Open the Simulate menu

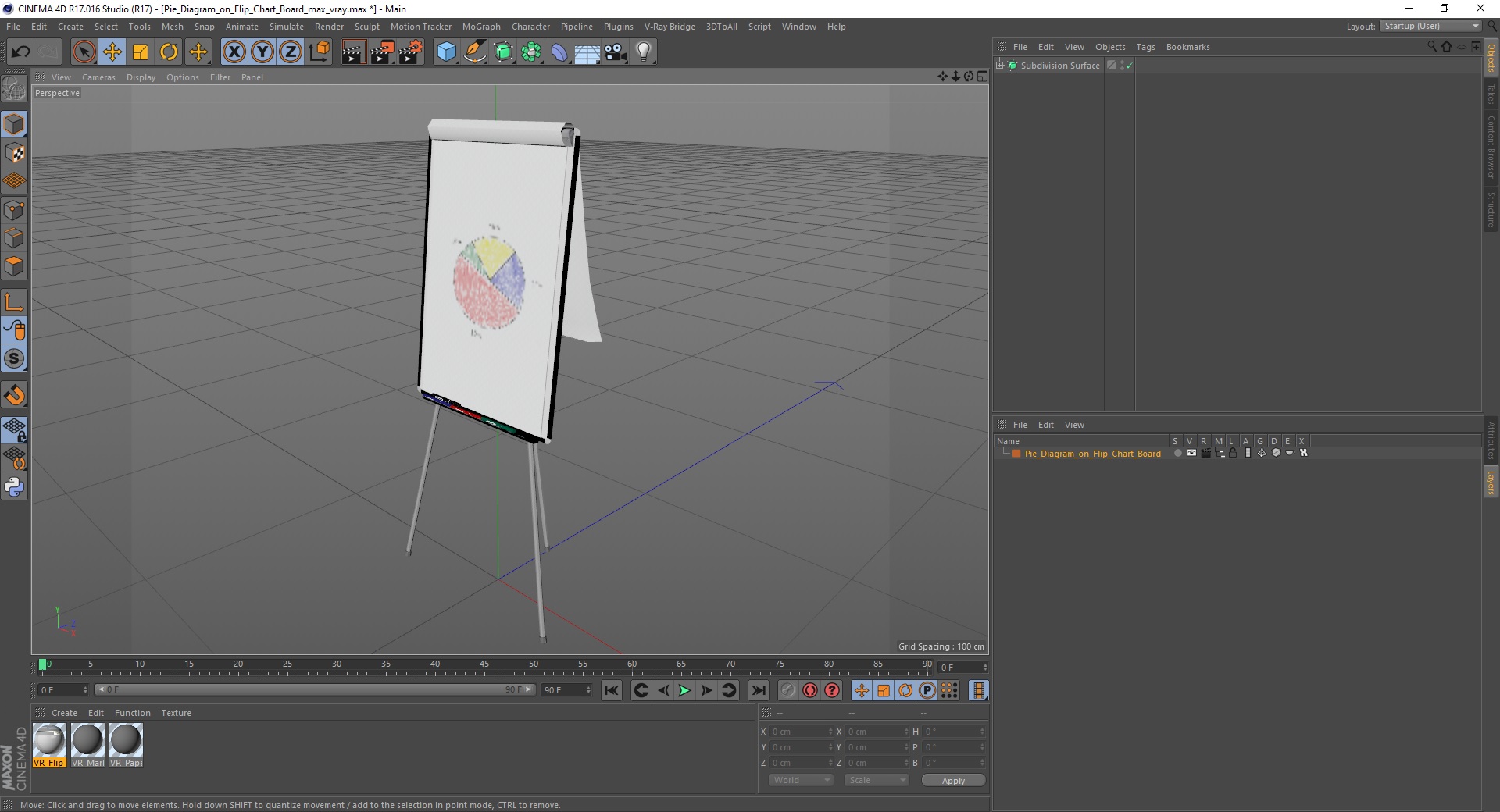(287, 27)
